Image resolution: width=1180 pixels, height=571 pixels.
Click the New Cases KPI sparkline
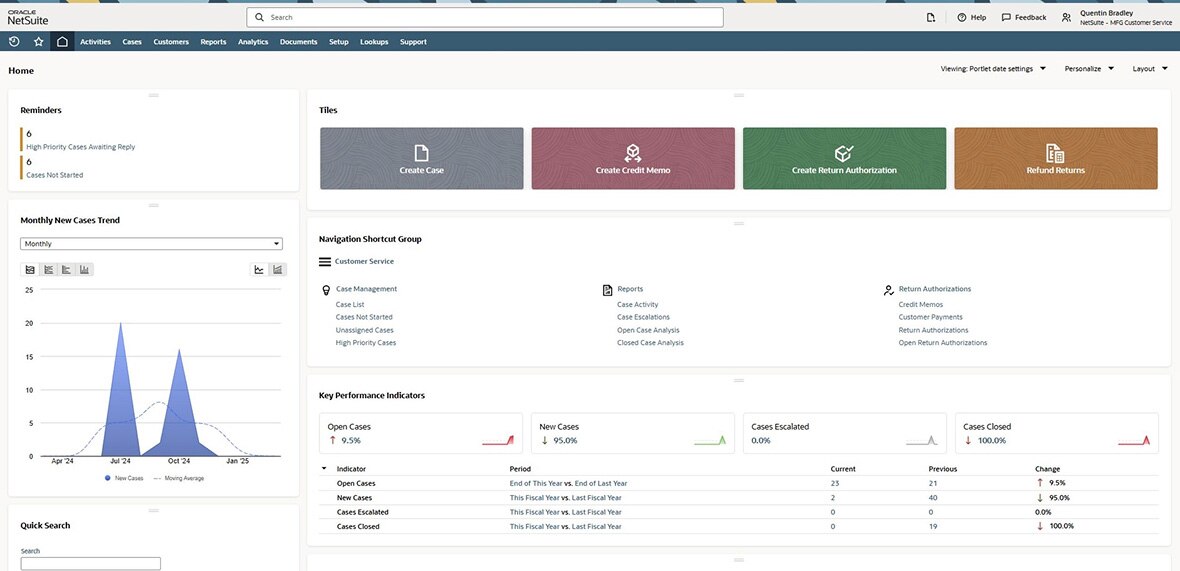(x=710, y=440)
